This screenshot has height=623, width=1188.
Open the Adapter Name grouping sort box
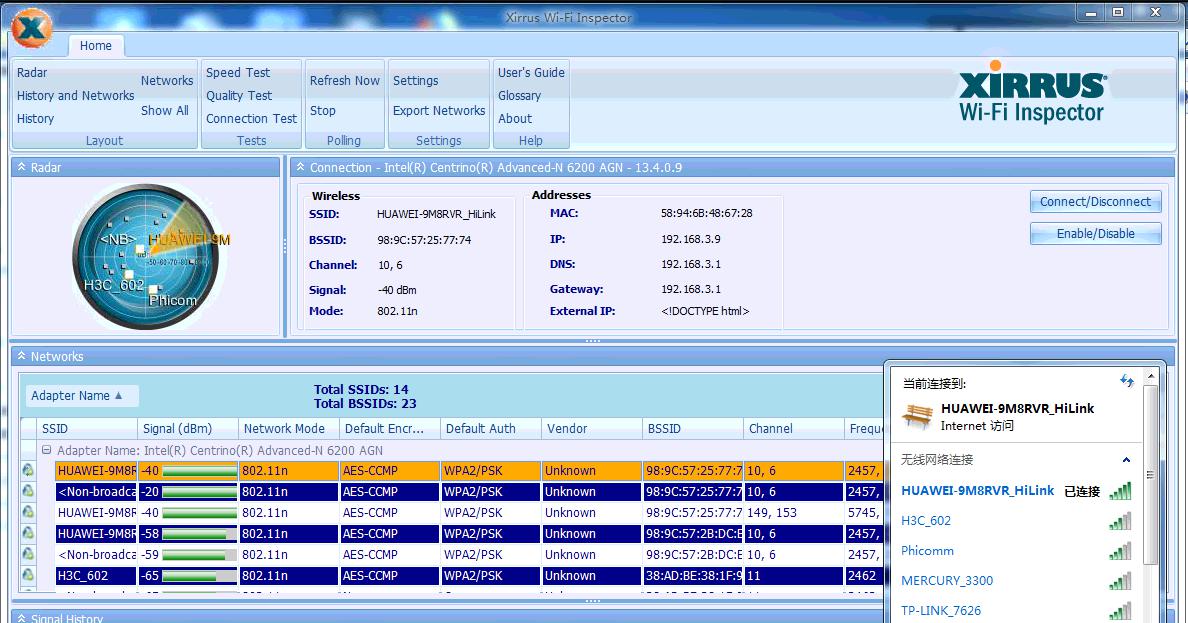[x=82, y=396]
